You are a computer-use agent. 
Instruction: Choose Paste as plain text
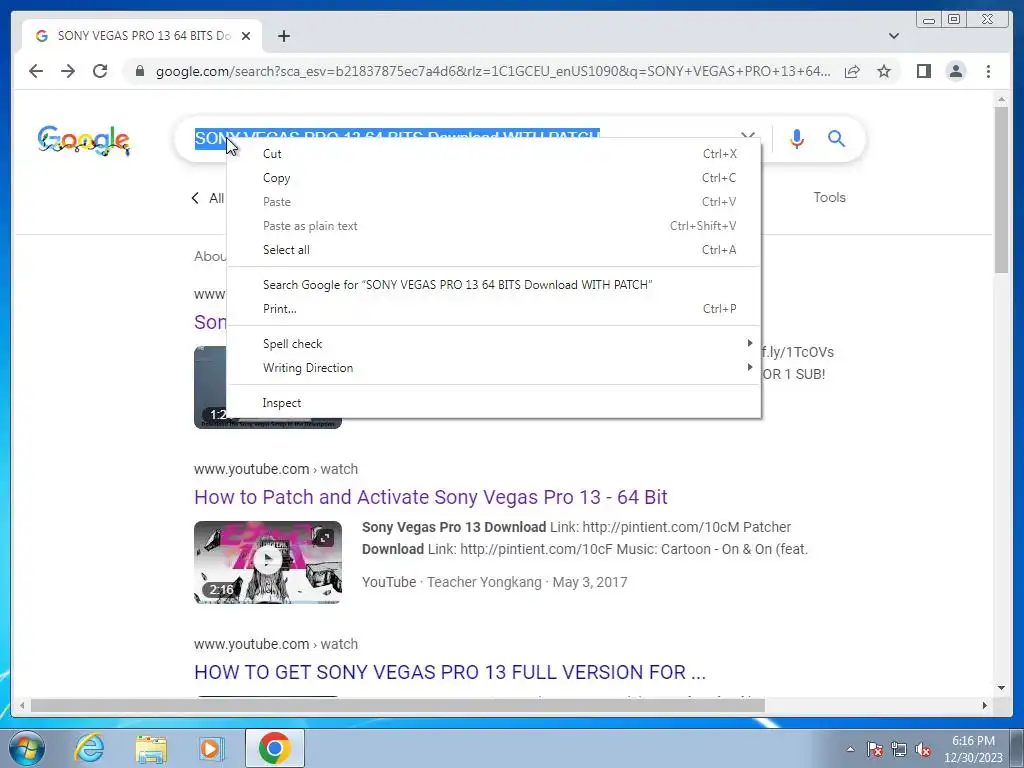click(494, 226)
